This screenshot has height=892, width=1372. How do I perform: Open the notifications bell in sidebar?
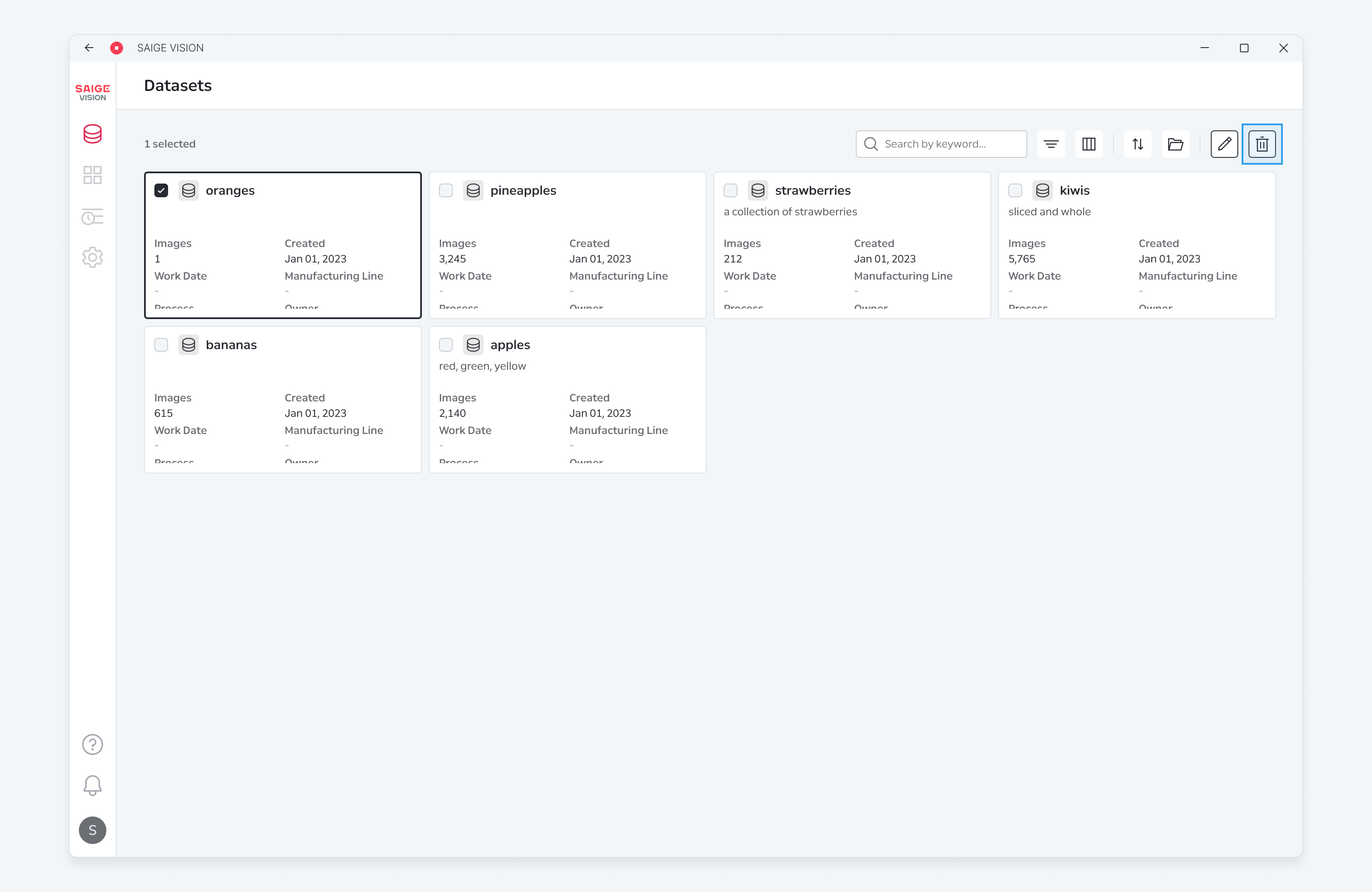tap(92, 785)
